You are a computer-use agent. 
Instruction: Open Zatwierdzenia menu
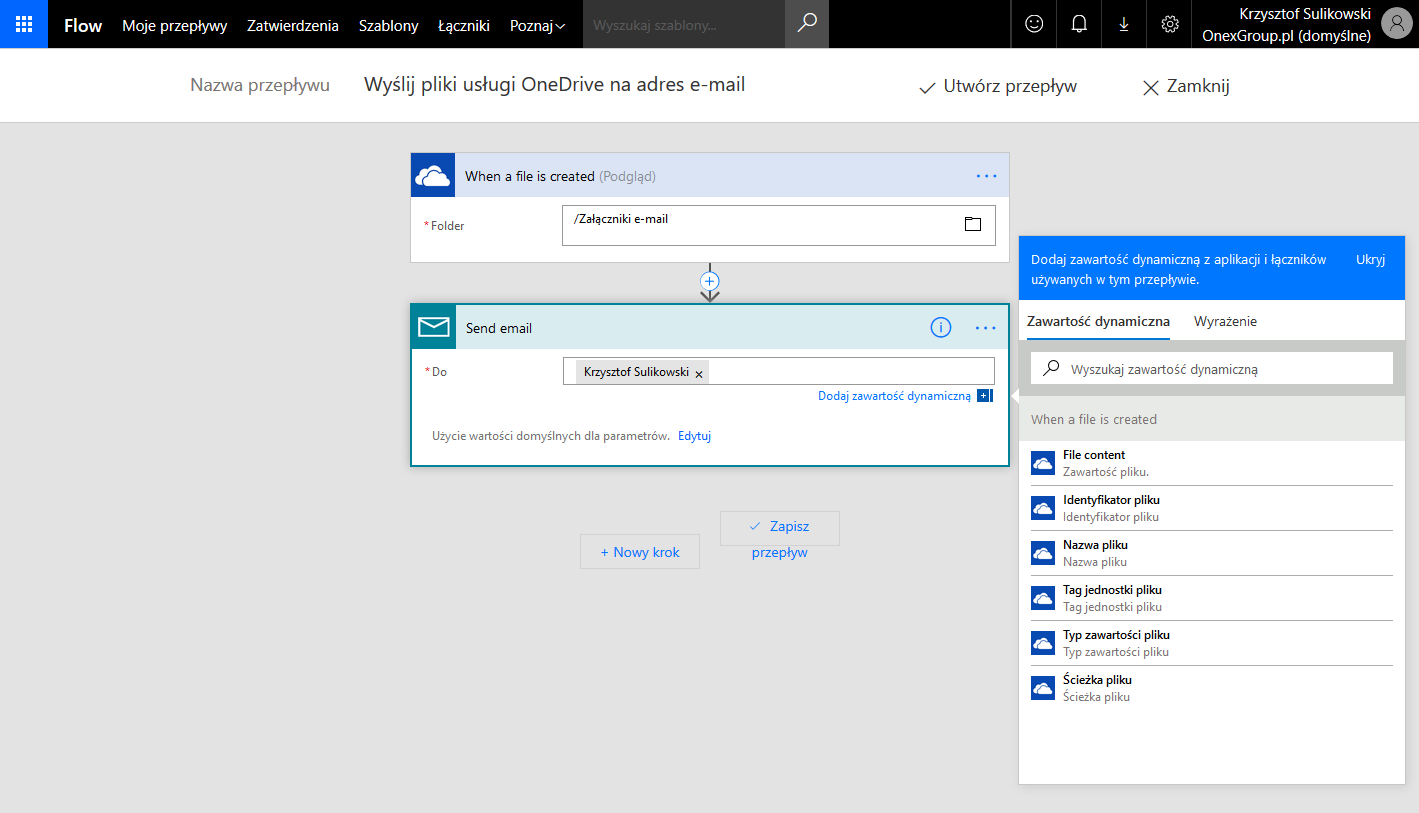293,26
